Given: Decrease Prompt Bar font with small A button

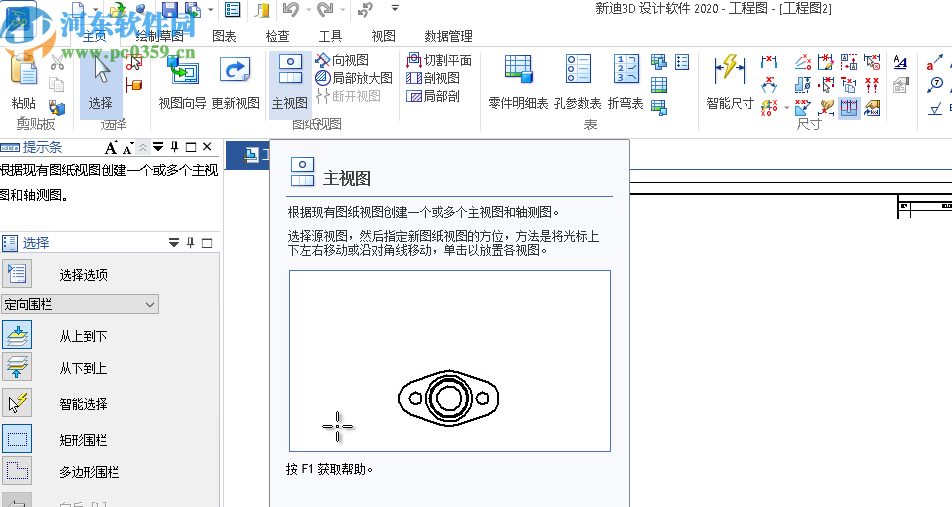Looking at the screenshot, I should tap(127, 148).
